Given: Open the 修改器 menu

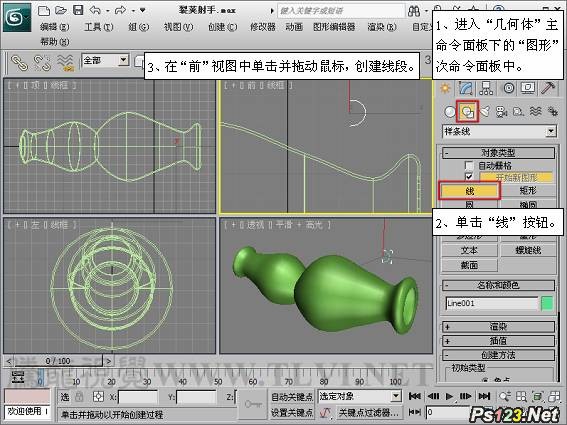Looking at the screenshot, I should tap(263, 27).
